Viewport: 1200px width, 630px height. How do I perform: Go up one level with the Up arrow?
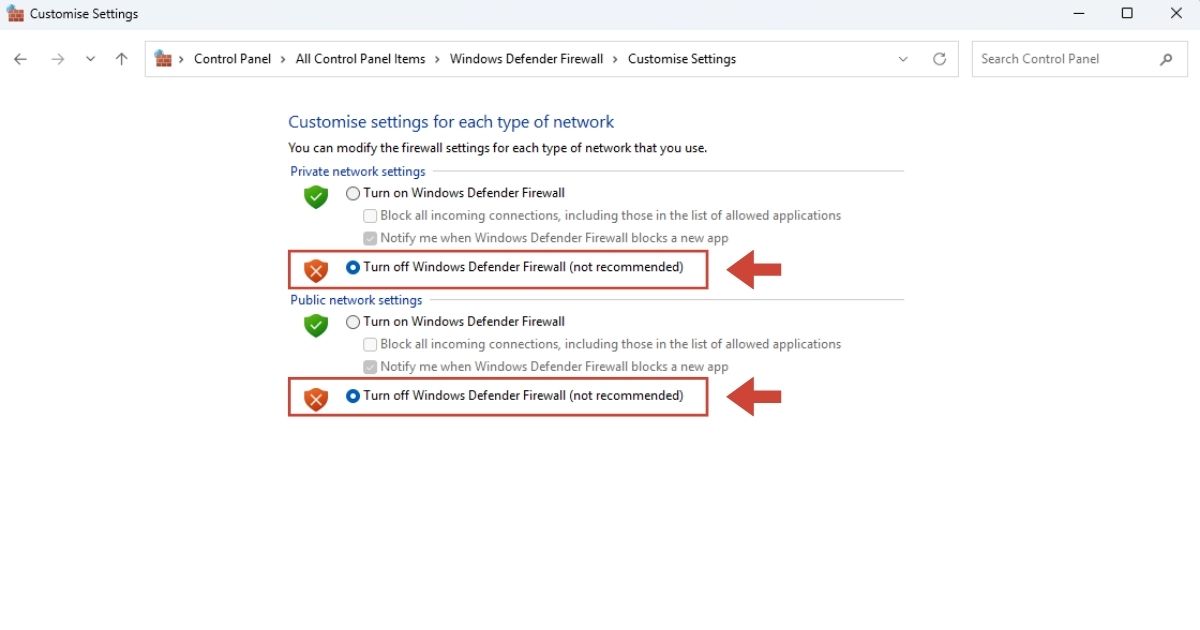tap(122, 59)
